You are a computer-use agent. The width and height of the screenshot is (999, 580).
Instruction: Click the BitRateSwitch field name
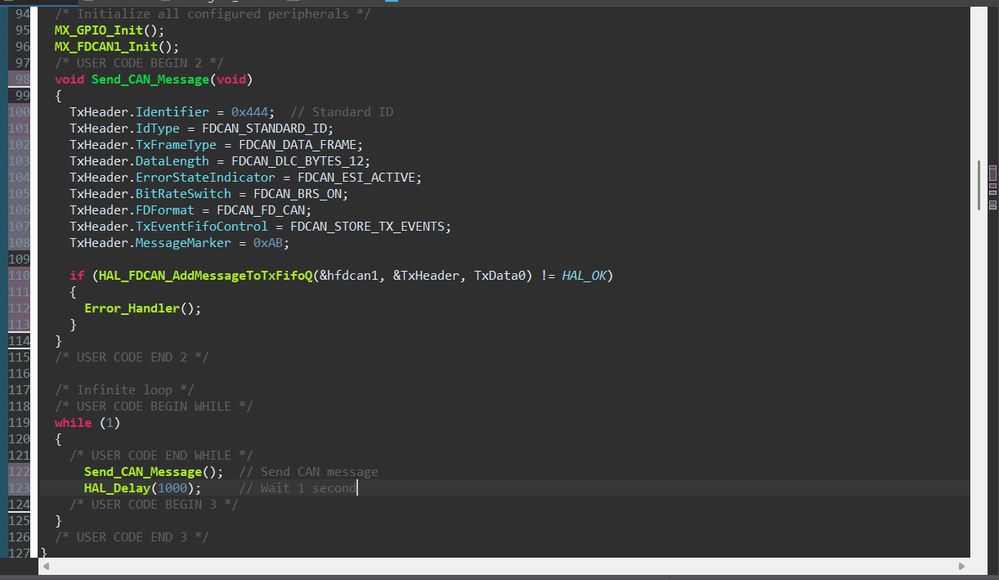click(183, 194)
